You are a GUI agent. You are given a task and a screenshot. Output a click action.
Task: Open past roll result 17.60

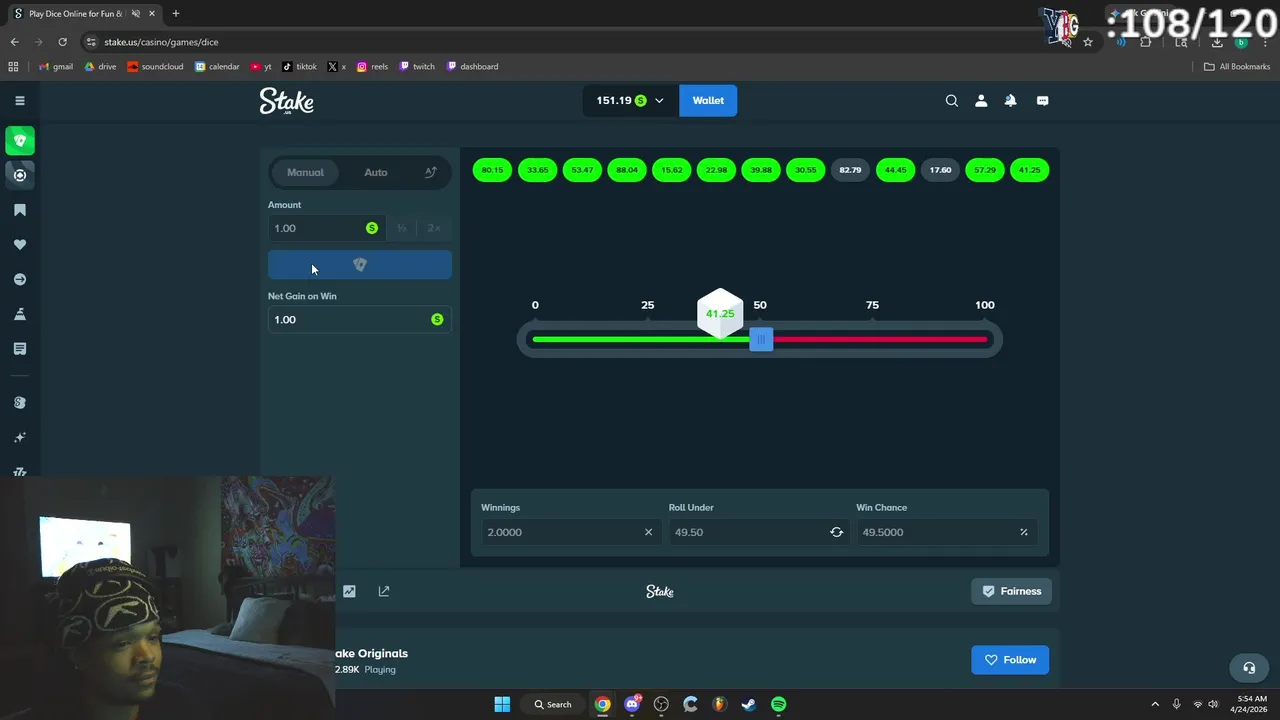[x=940, y=170]
